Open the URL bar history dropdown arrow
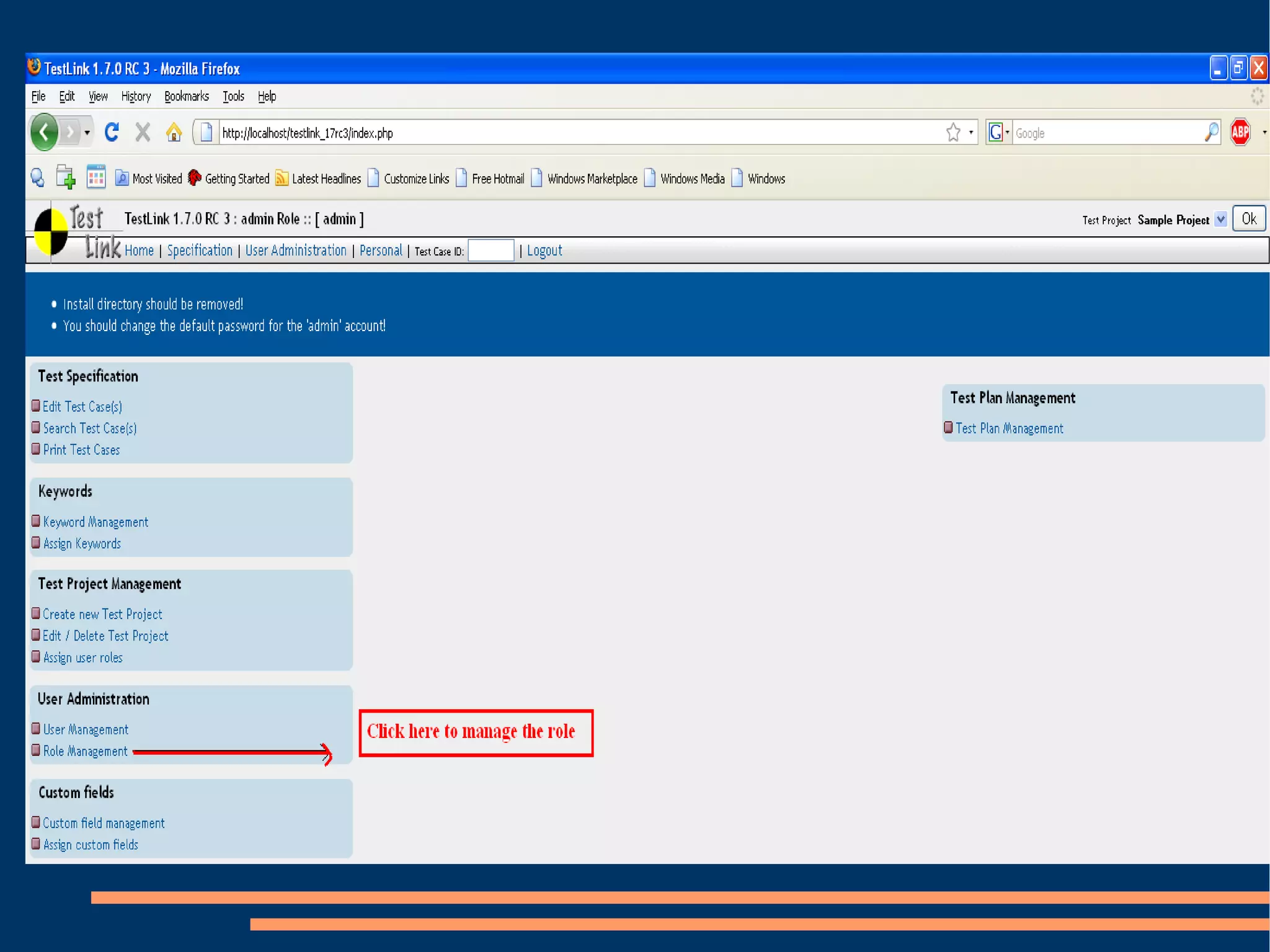This screenshot has height=952, width=1270. click(x=970, y=132)
